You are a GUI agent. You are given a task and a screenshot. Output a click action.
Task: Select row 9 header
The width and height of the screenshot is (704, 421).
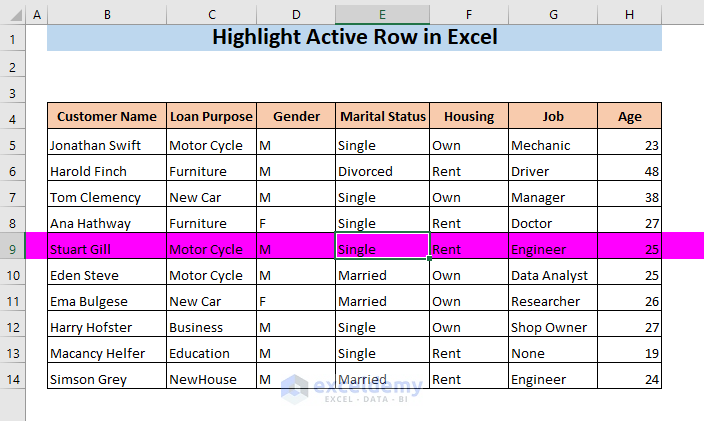coord(12,249)
